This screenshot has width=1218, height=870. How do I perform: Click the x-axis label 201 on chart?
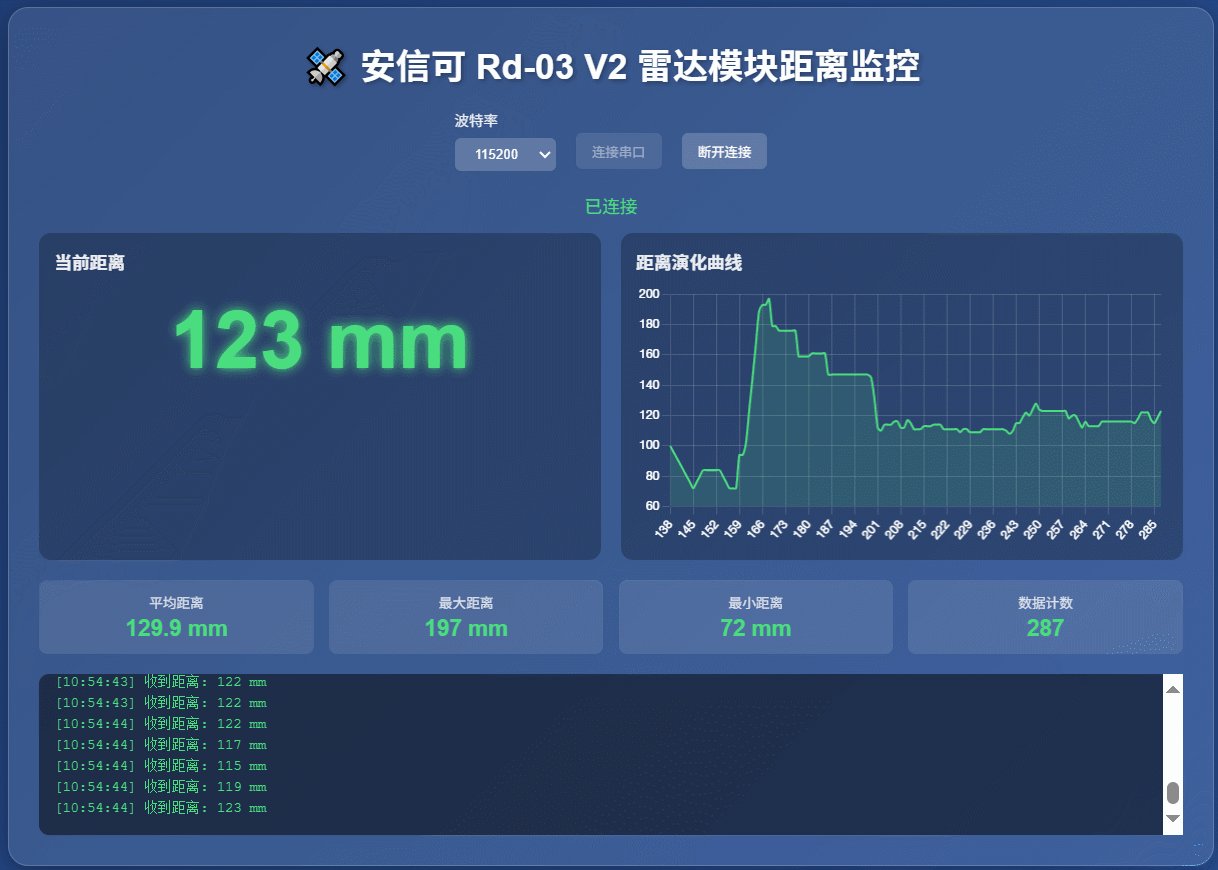(871, 529)
